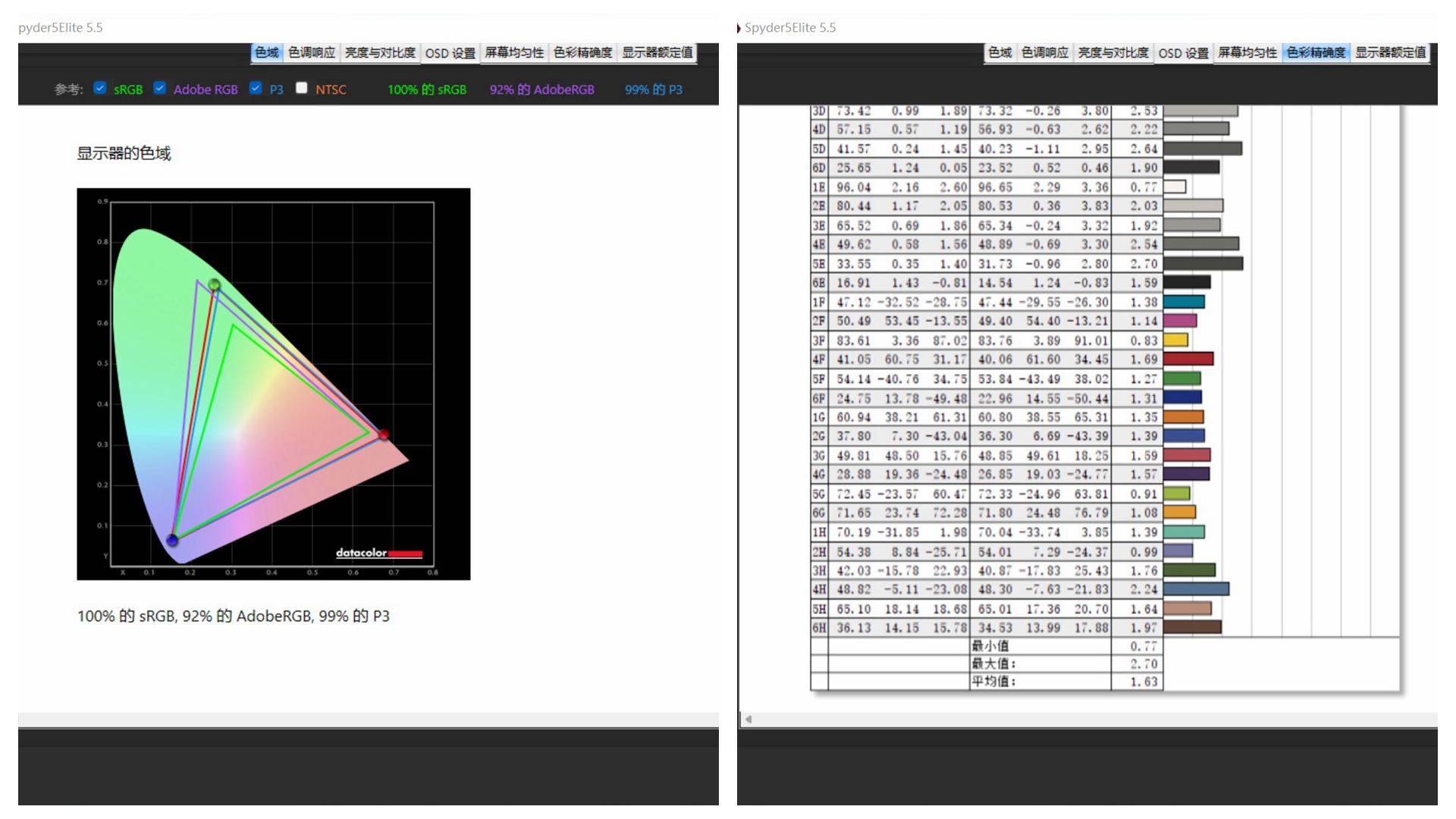This screenshot has height=819, width=1456.
Task: Open 亮度与对比度 tab in left window
Action: 380,52
